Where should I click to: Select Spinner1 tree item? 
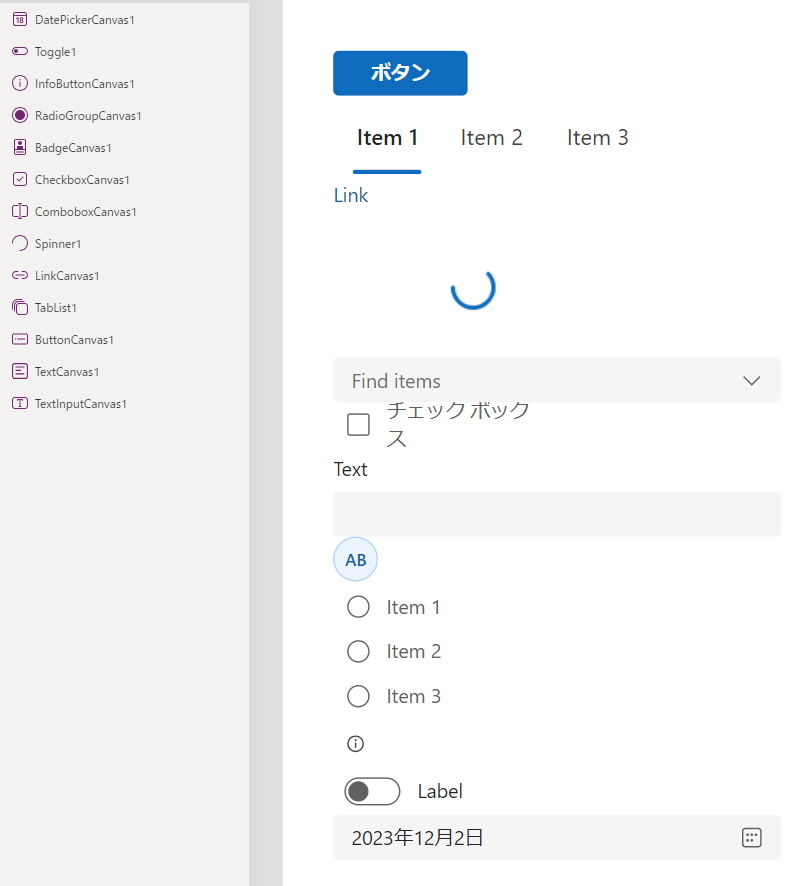58,244
